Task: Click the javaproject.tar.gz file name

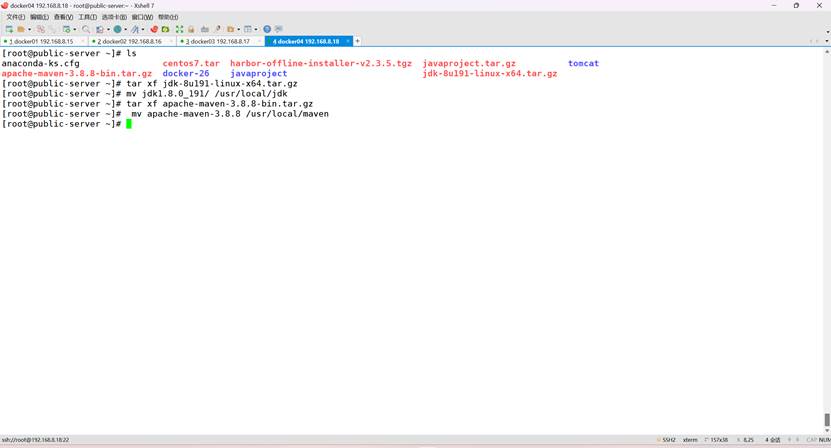Action: click(469, 63)
